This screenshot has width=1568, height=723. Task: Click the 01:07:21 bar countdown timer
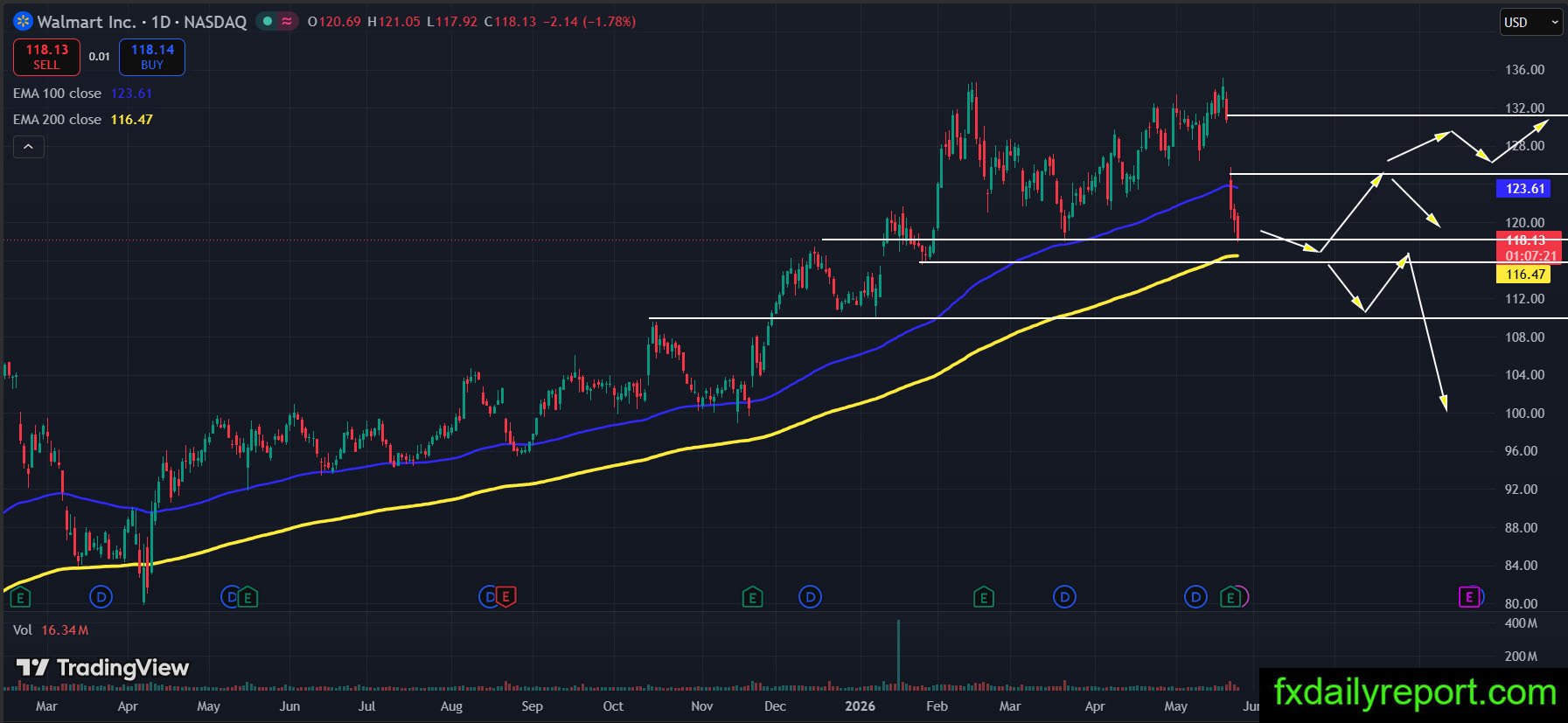pyautogui.click(x=1530, y=256)
